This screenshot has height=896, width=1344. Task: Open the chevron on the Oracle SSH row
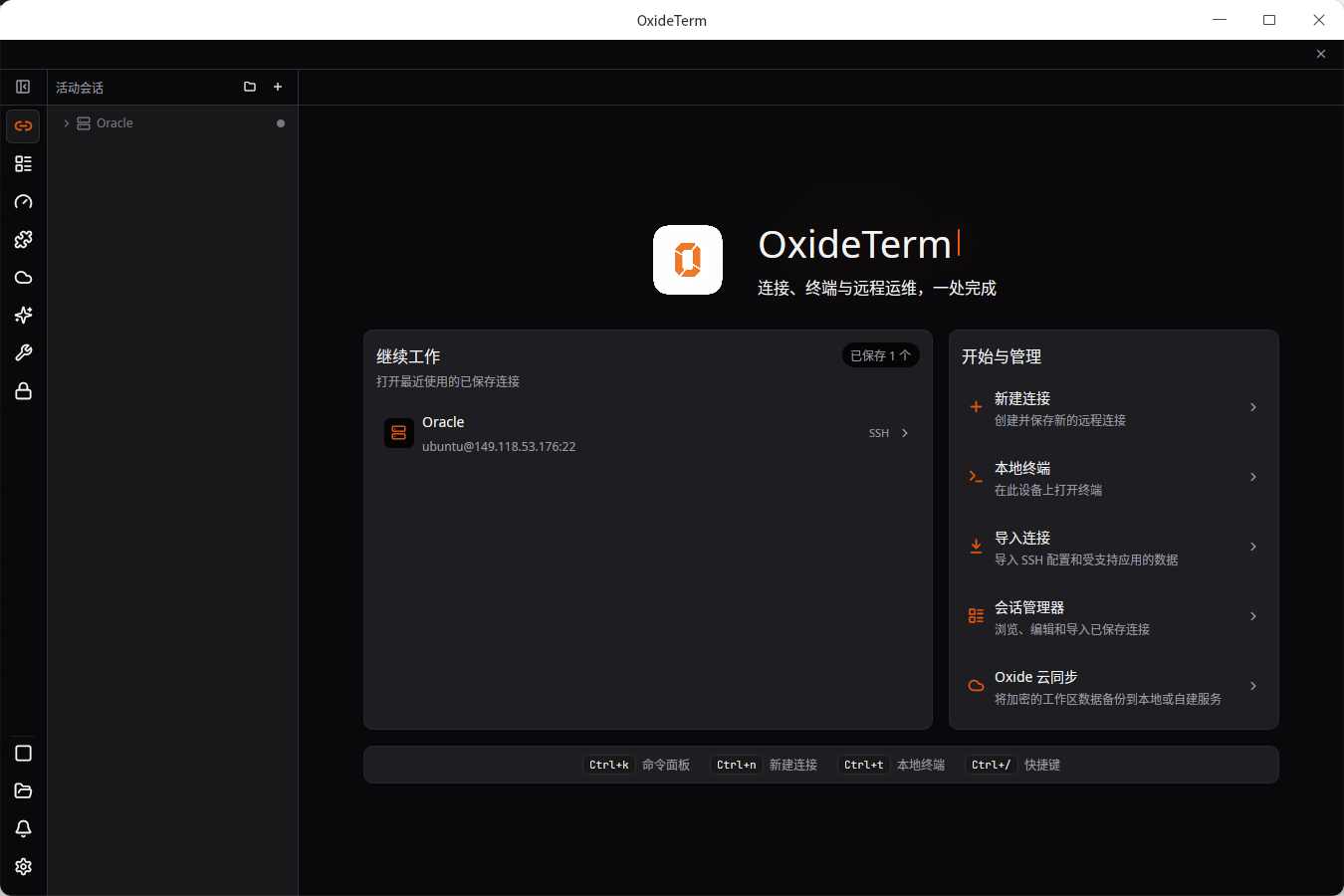pos(905,433)
